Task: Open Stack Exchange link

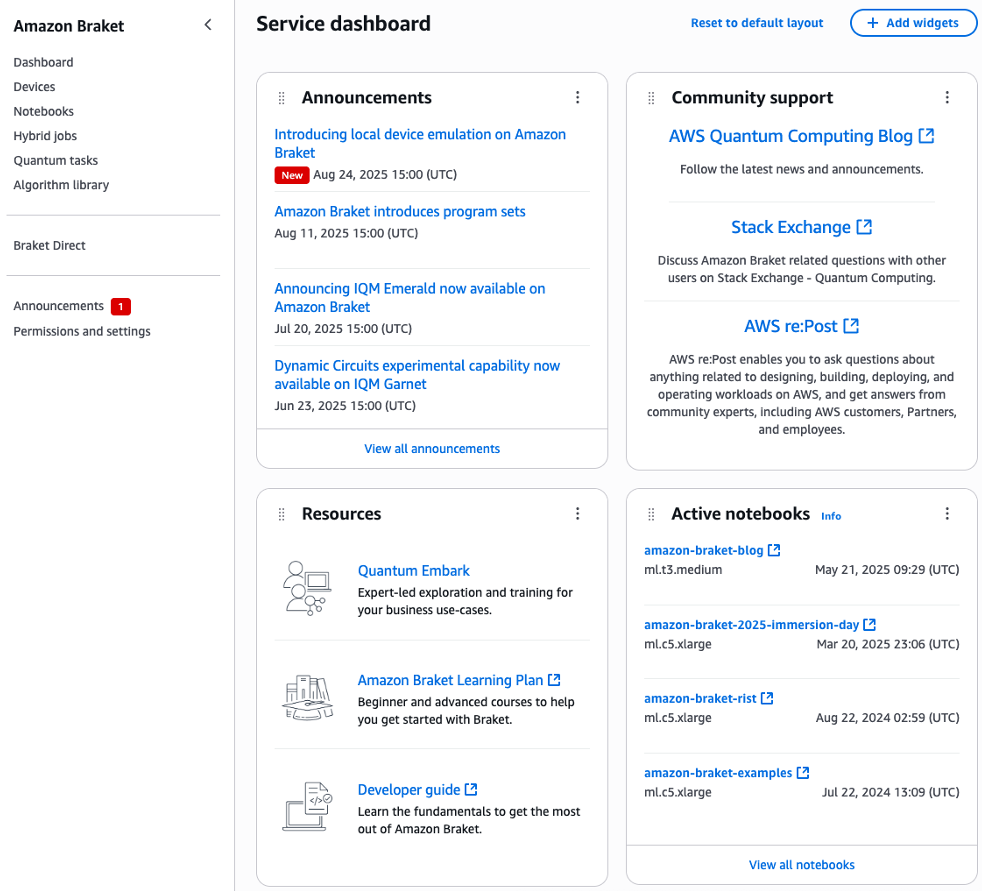Action: (791, 227)
